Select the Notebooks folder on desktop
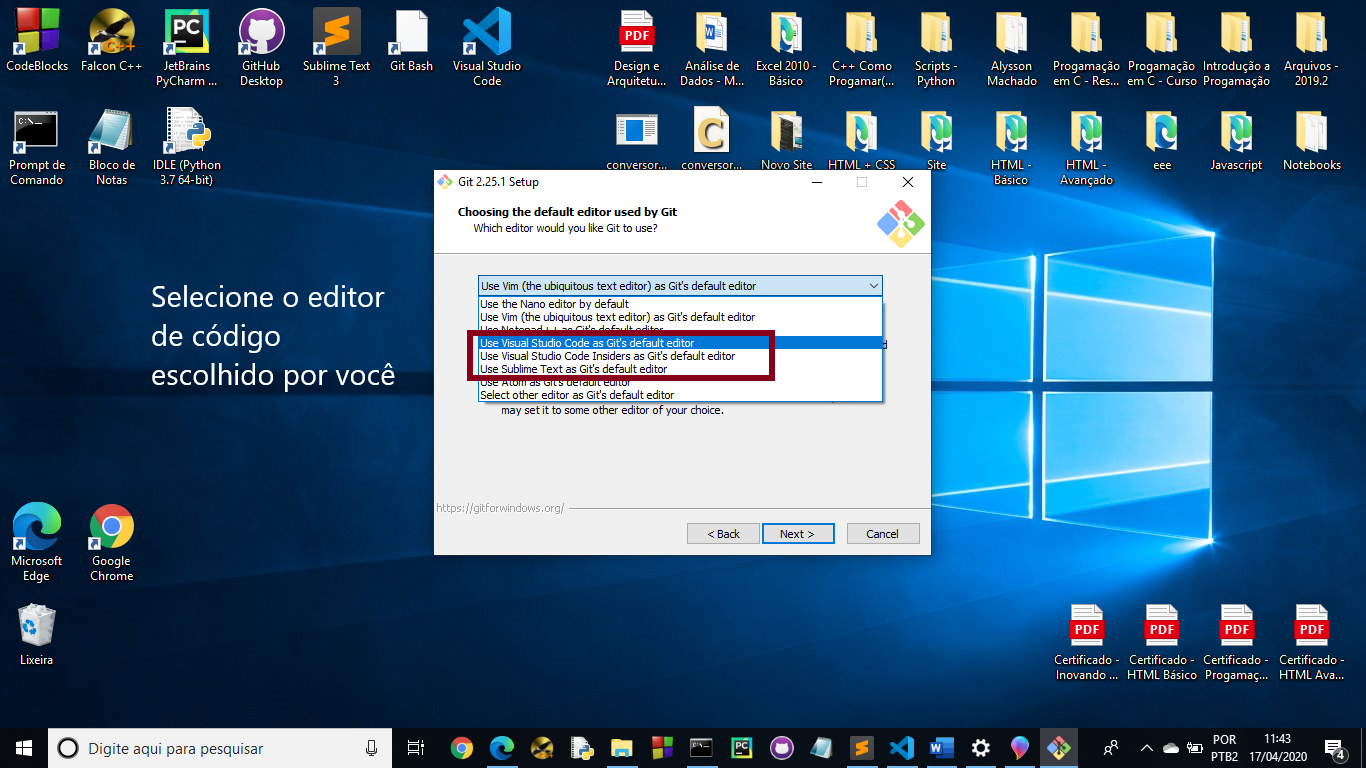This screenshot has height=768, width=1366. tap(1311, 140)
